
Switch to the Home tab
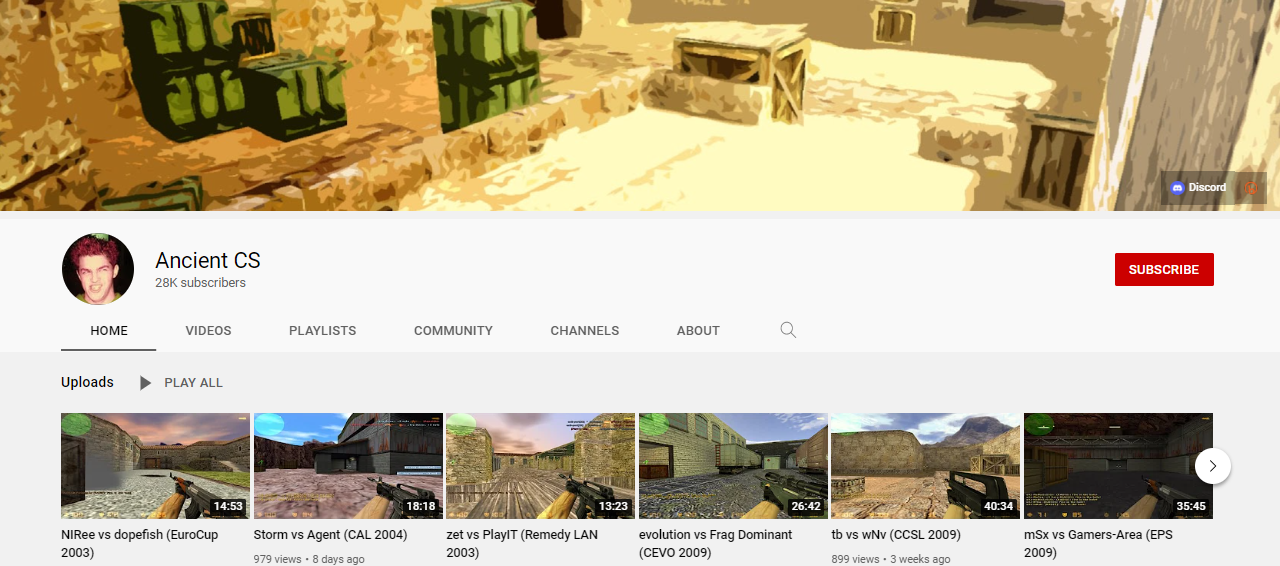point(109,330)
